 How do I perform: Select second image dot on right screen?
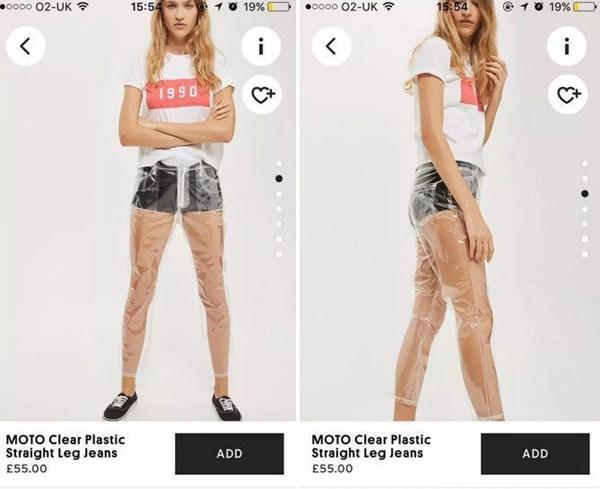pos(585,179)
